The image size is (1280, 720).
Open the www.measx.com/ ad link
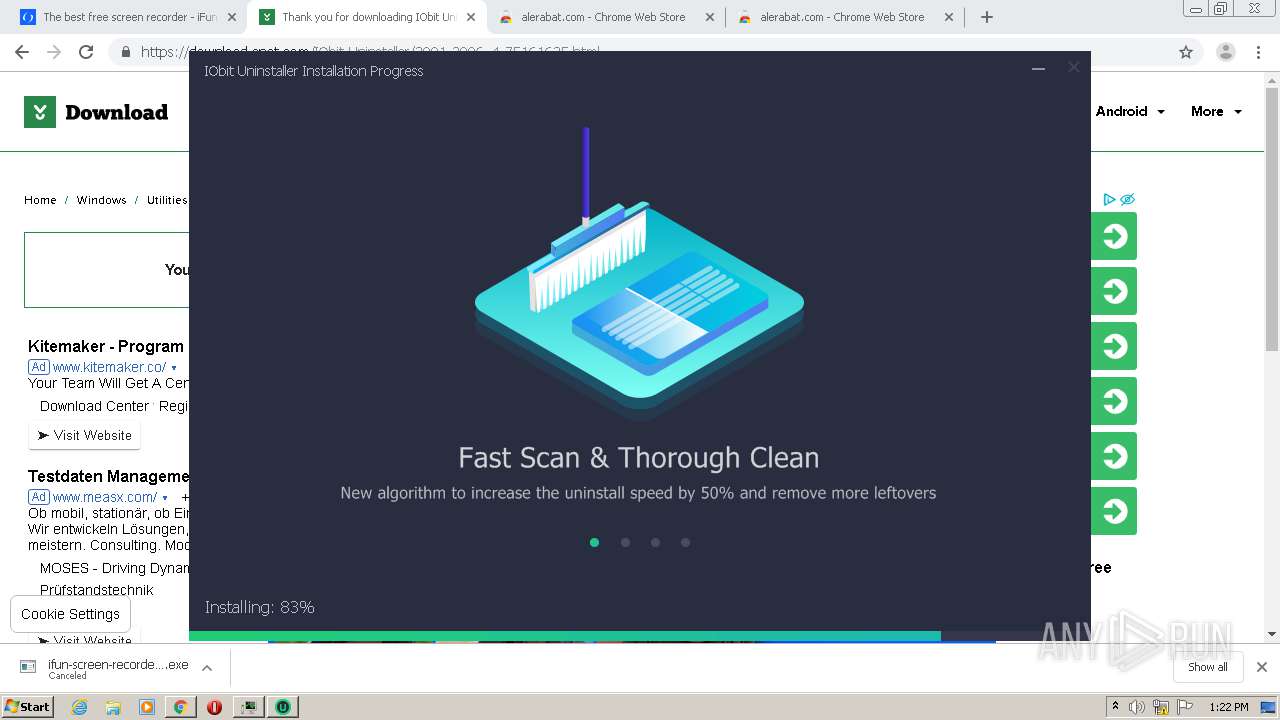pyautogui.click(x=104, y=497)
